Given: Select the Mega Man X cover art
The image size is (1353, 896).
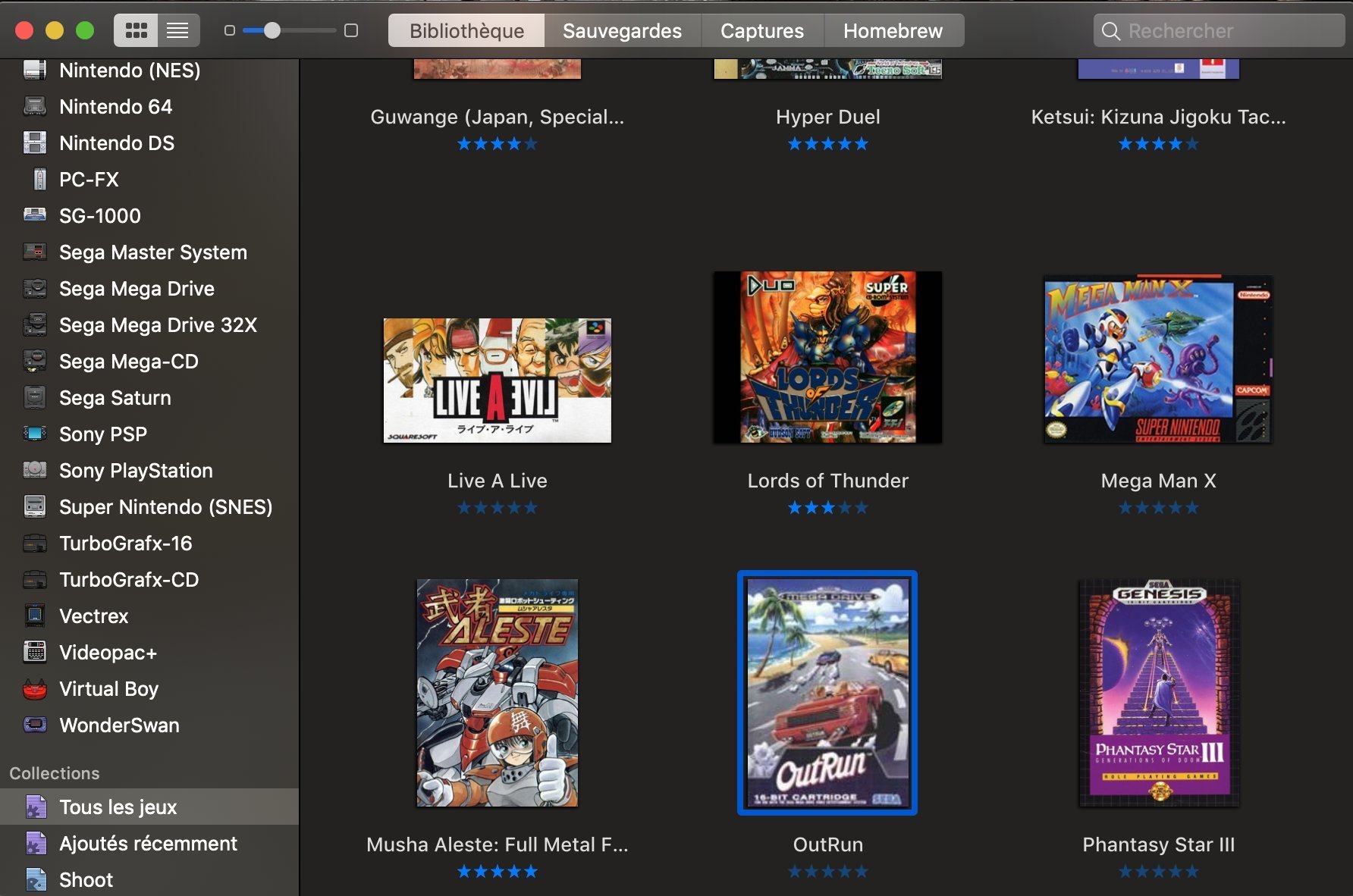Looking at the screenshot, I should (x=1158, y=359).
